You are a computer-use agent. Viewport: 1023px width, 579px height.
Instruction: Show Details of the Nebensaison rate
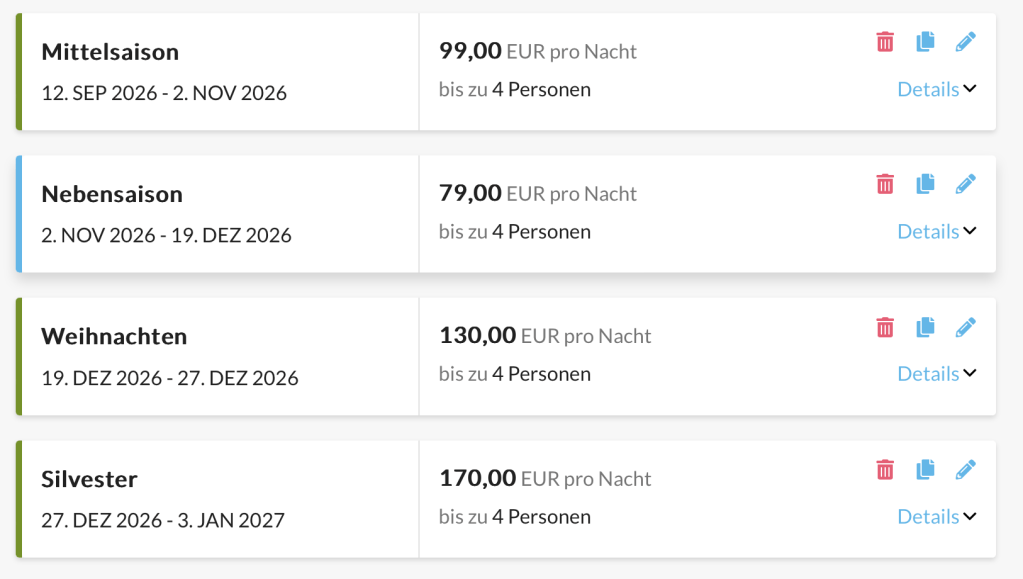[x=936, y=231]
